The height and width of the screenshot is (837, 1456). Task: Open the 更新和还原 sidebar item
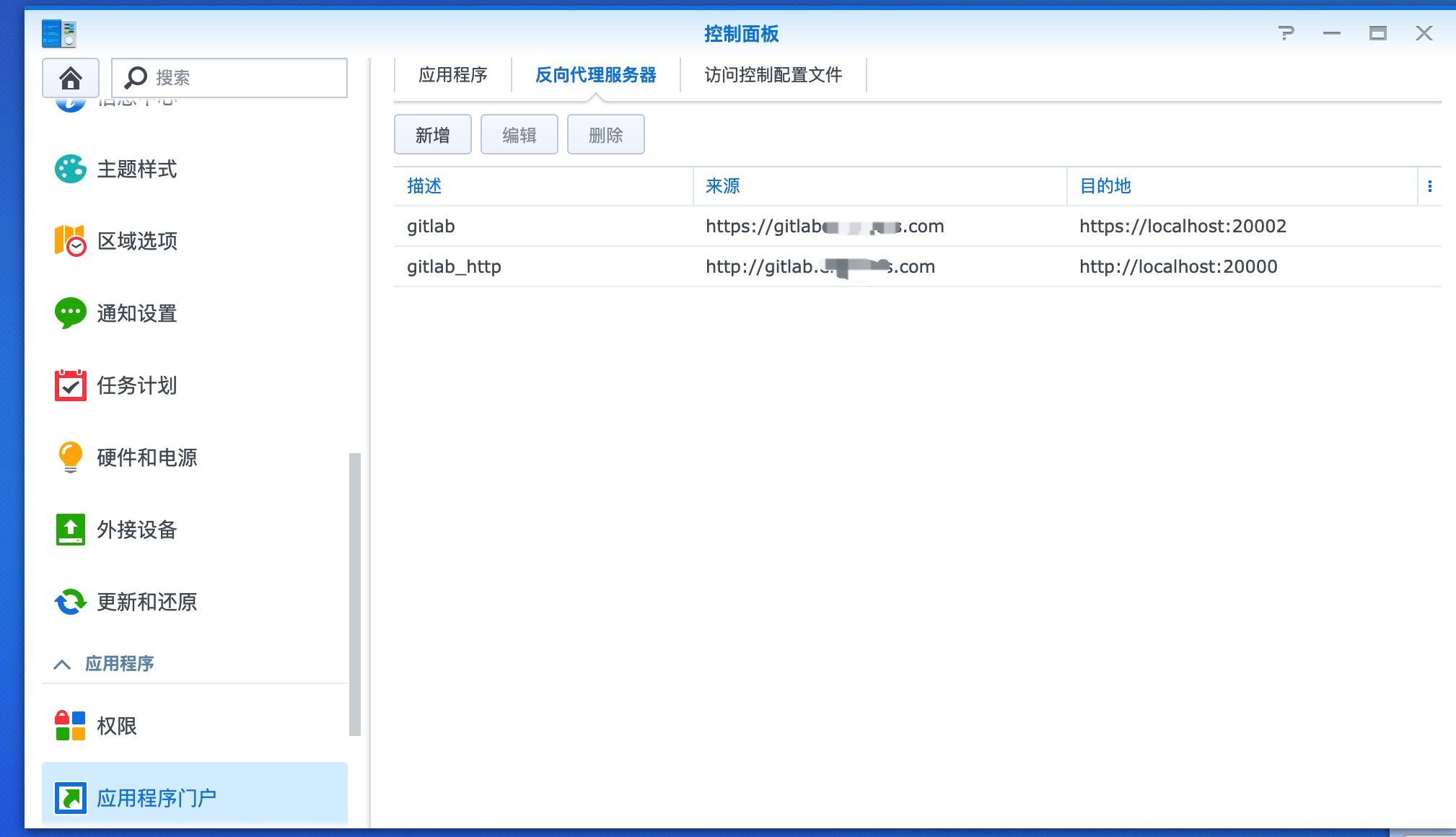195,602
